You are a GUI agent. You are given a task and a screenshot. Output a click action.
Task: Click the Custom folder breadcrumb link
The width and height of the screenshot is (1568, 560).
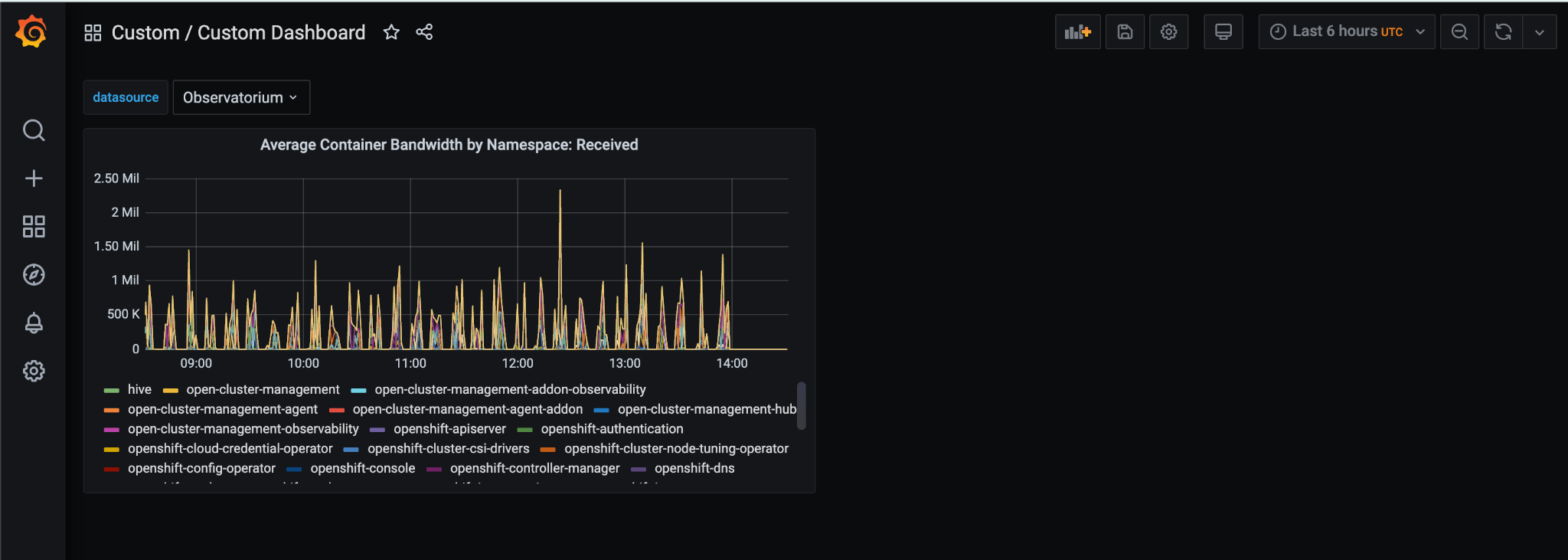[x=145, y=32]
